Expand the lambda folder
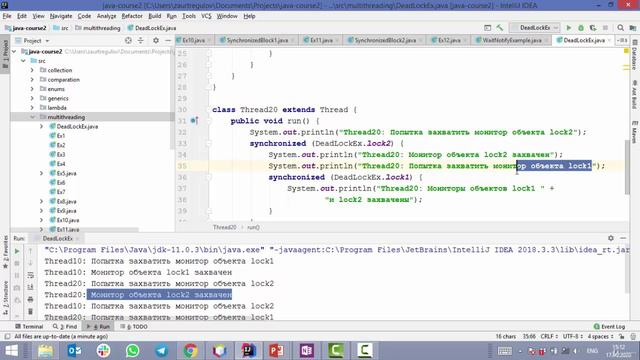640x360 pixels. coord(32,108)
